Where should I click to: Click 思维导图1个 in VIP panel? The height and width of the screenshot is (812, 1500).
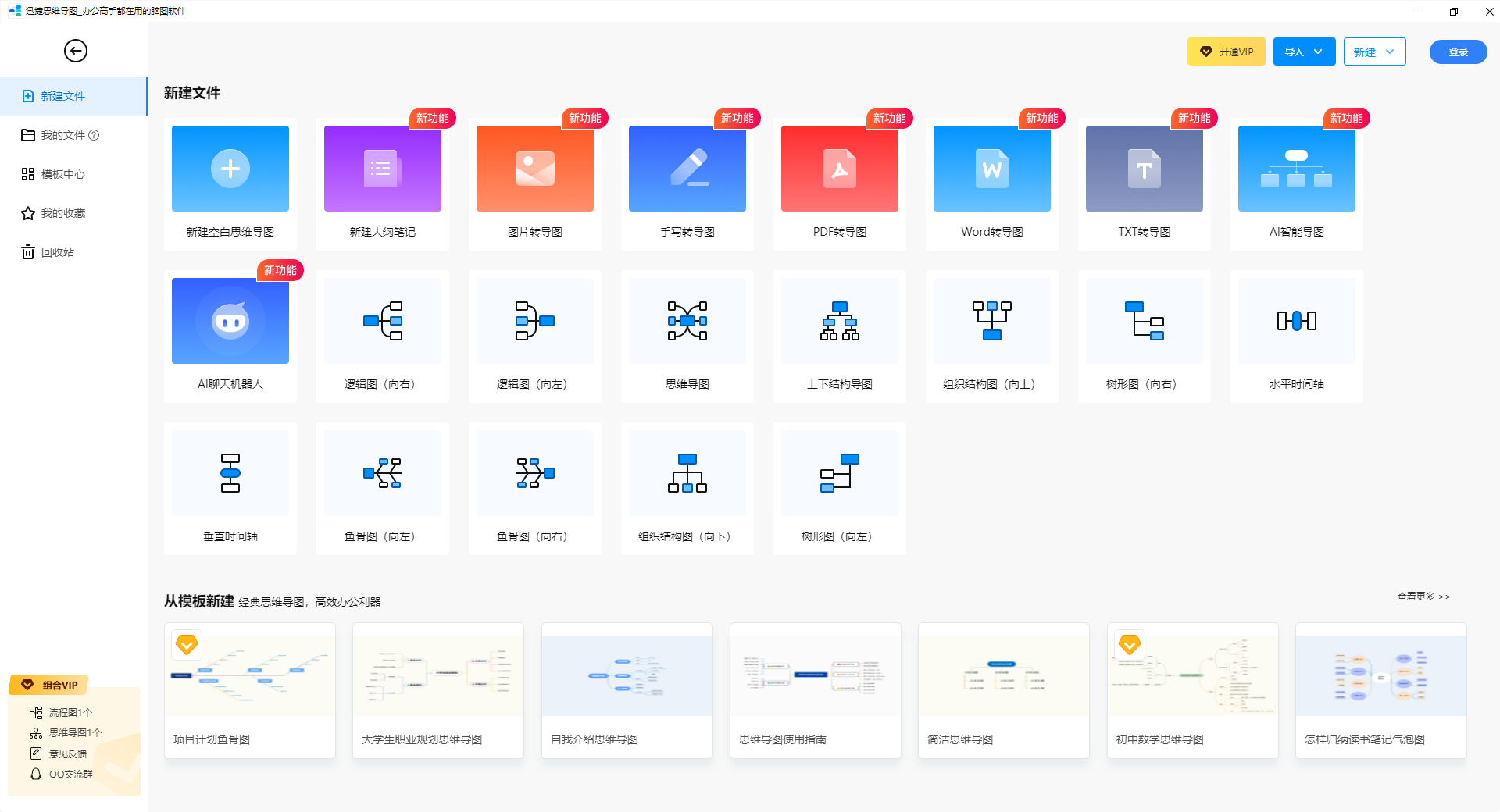(x=66, y=732)
